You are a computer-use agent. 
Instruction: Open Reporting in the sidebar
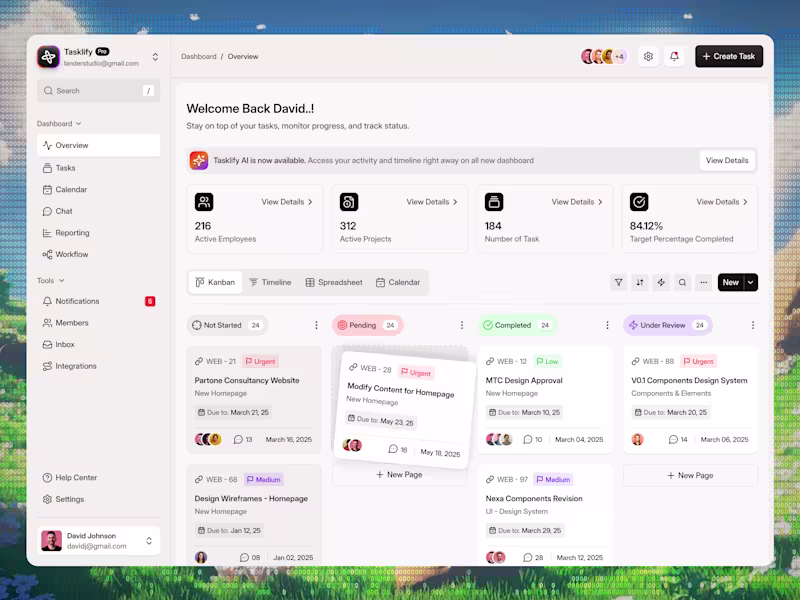pyautogui.click(x=98, y=233)
